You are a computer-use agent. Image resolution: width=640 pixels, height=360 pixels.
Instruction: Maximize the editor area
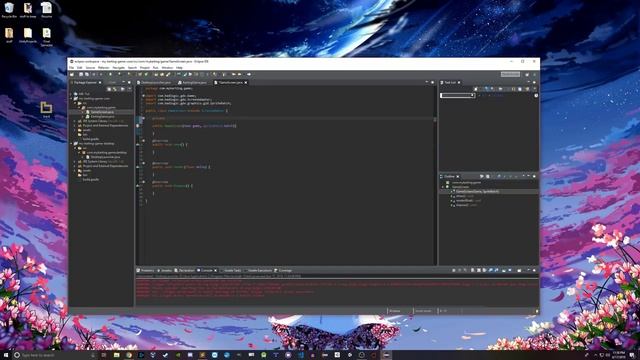point(433,82)
